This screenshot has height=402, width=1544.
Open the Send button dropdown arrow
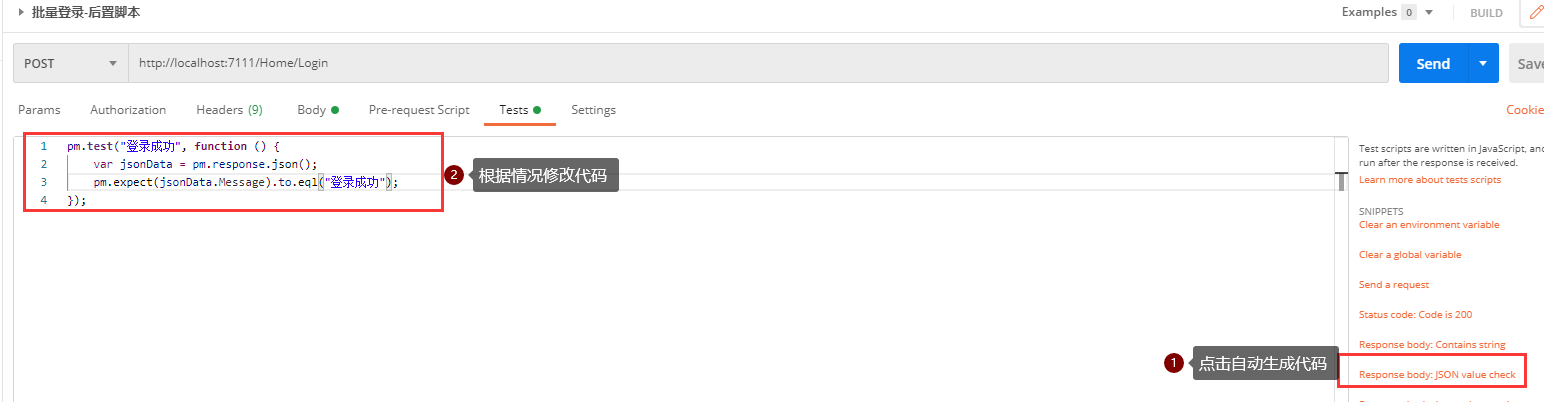click(x=1482, y=63)
